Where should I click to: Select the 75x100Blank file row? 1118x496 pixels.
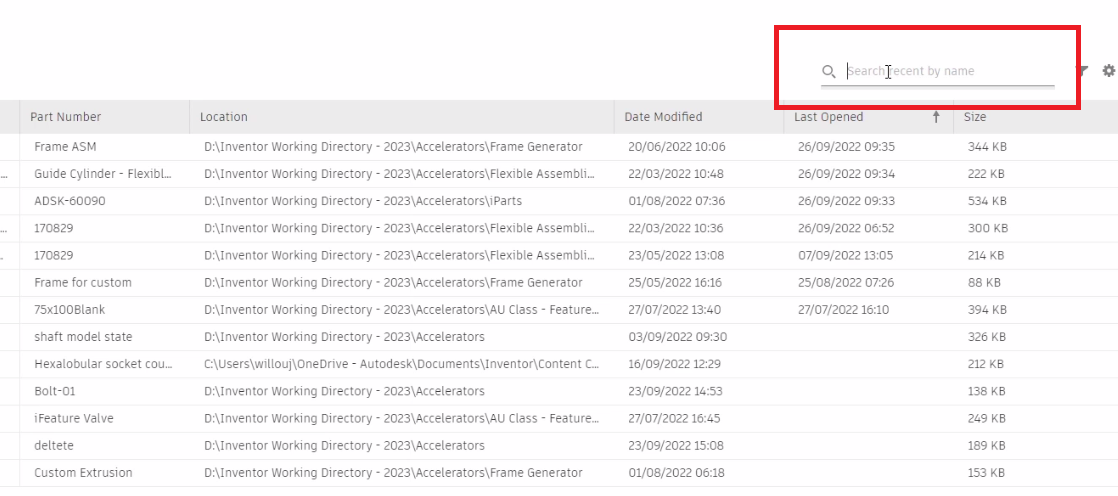coord(559,310)
